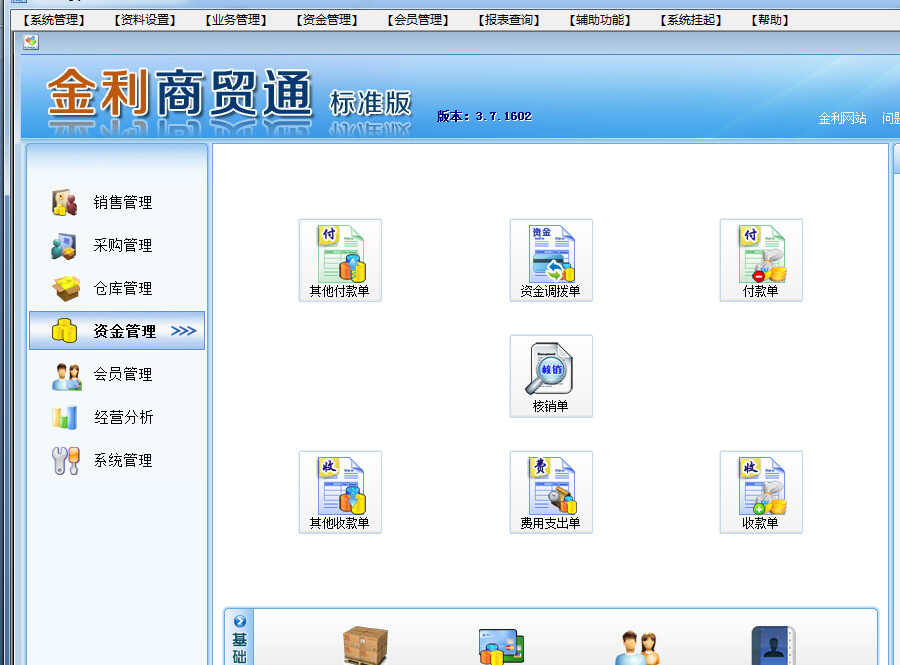Visit the 金利网站 link

point(842,119)
